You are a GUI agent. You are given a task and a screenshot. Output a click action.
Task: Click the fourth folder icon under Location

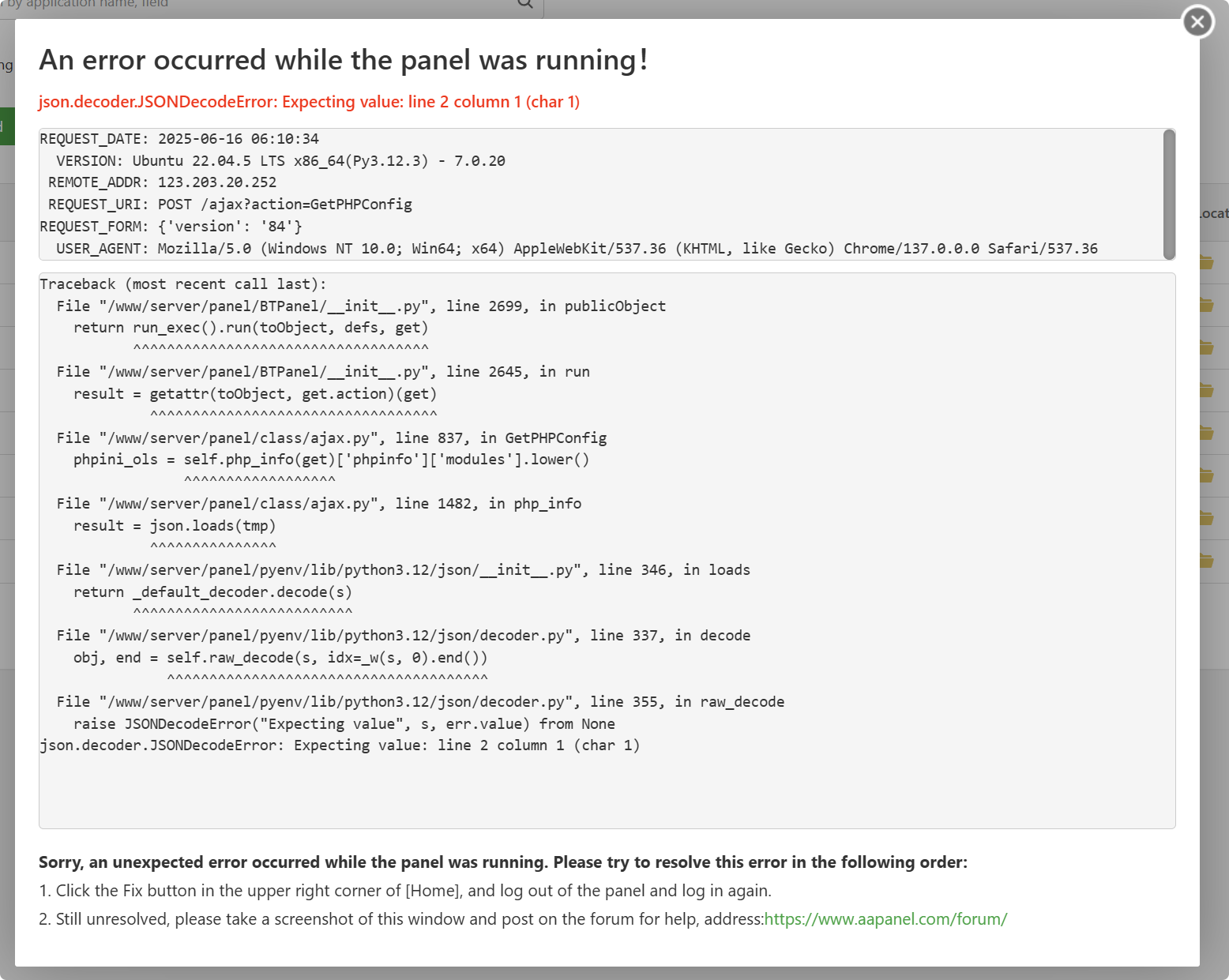point(1207,390)
